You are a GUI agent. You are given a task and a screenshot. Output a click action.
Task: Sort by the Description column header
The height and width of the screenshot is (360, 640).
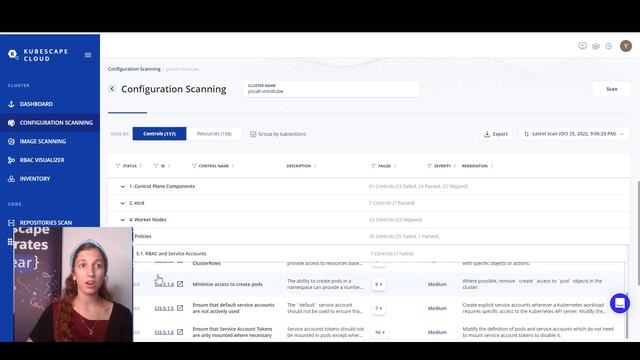click(301, 166)
